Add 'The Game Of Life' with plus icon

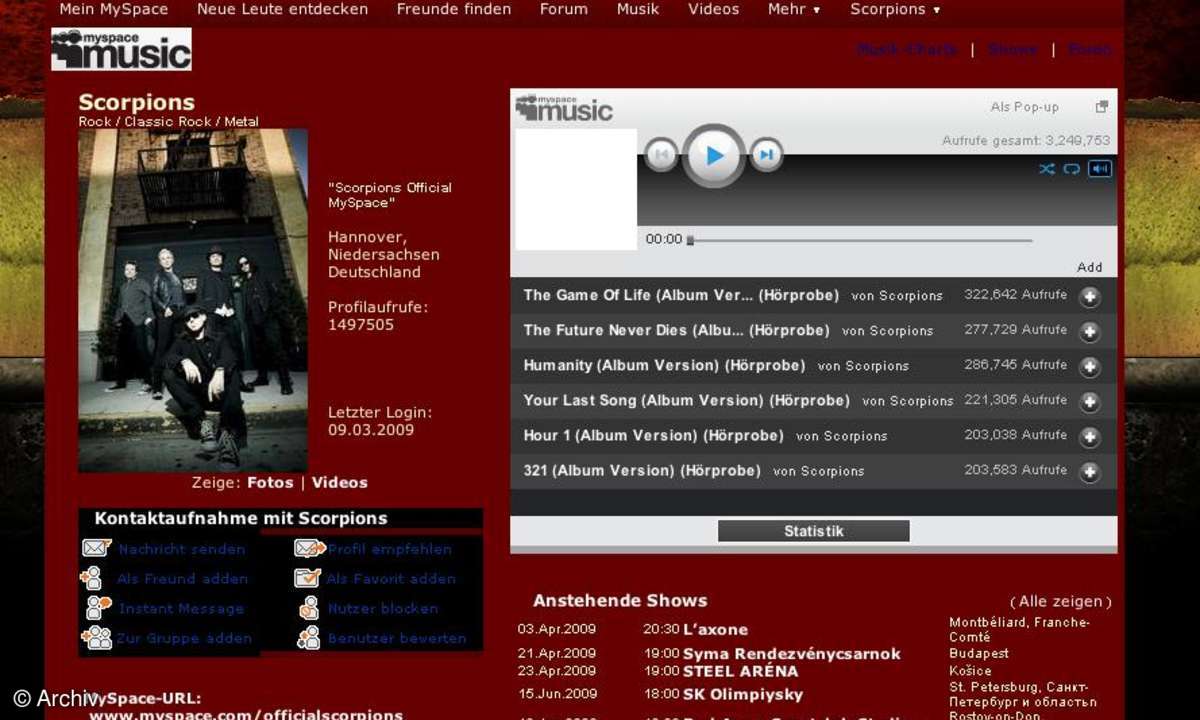point(1090,297)
